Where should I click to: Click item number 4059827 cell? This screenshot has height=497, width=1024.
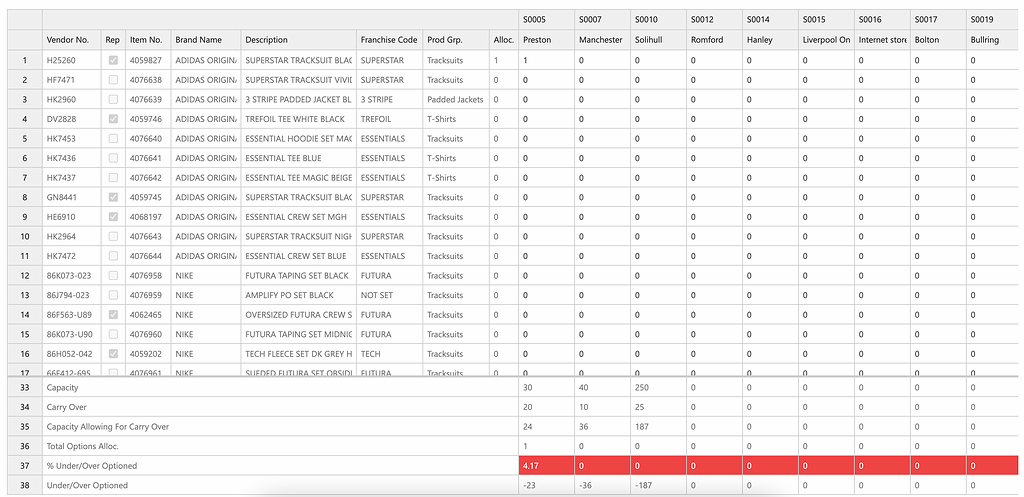click(x=148, y=60)
